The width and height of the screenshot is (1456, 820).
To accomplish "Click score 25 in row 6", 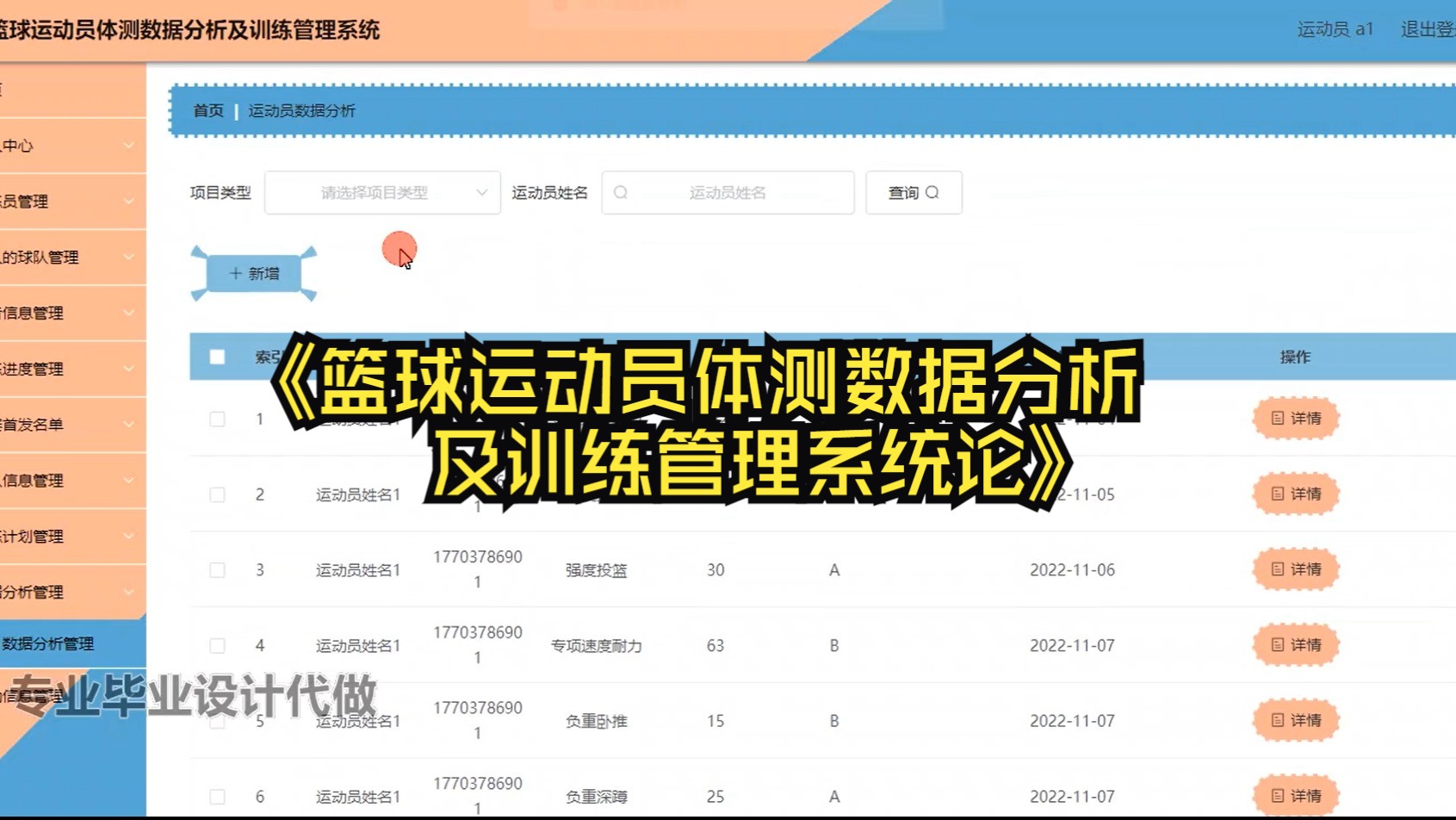I will pyautogui.click(x=716, y=797).
